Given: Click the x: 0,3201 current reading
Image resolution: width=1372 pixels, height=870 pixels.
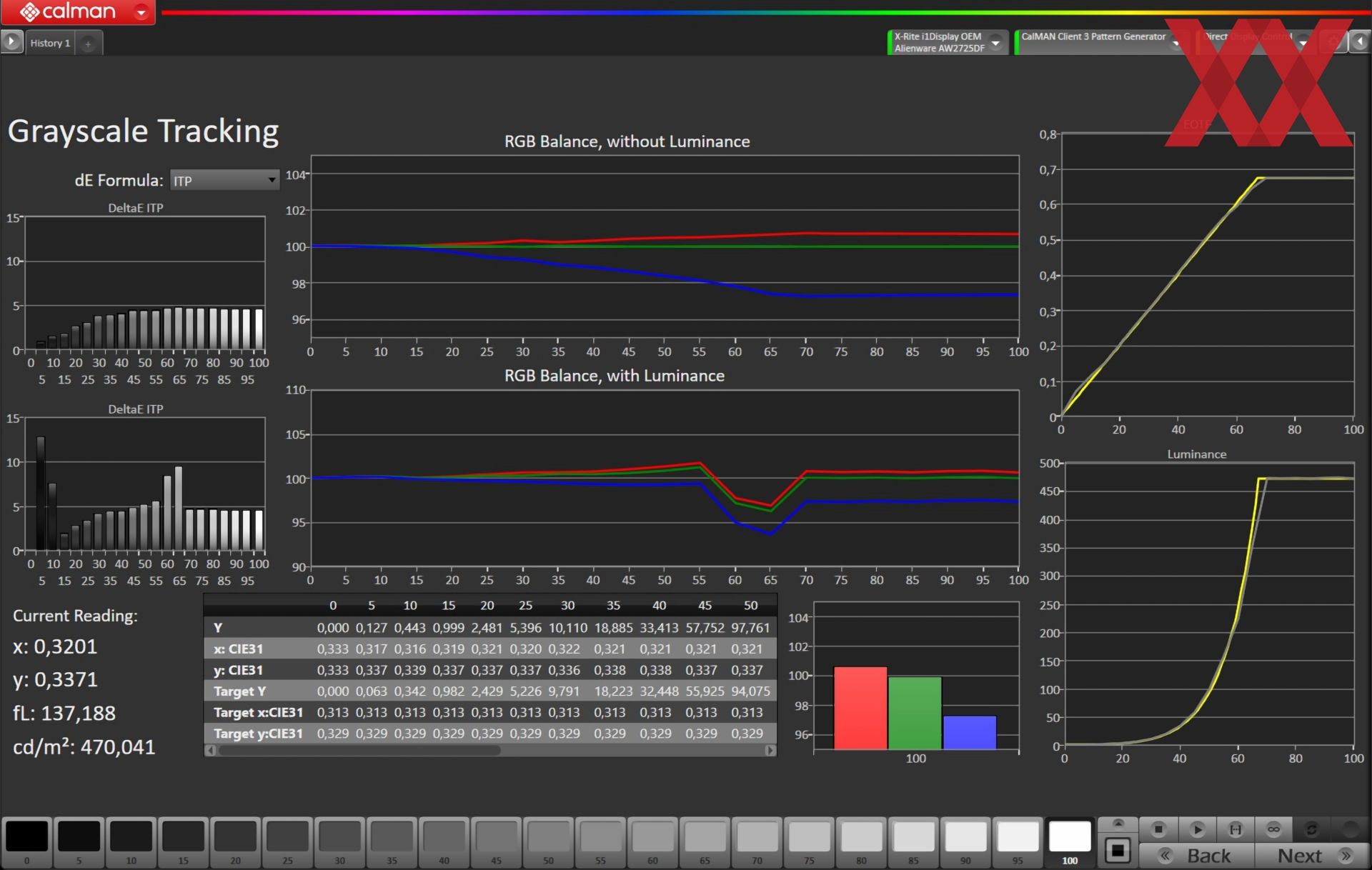Looking at the screenshot, I should pos(55,647).
